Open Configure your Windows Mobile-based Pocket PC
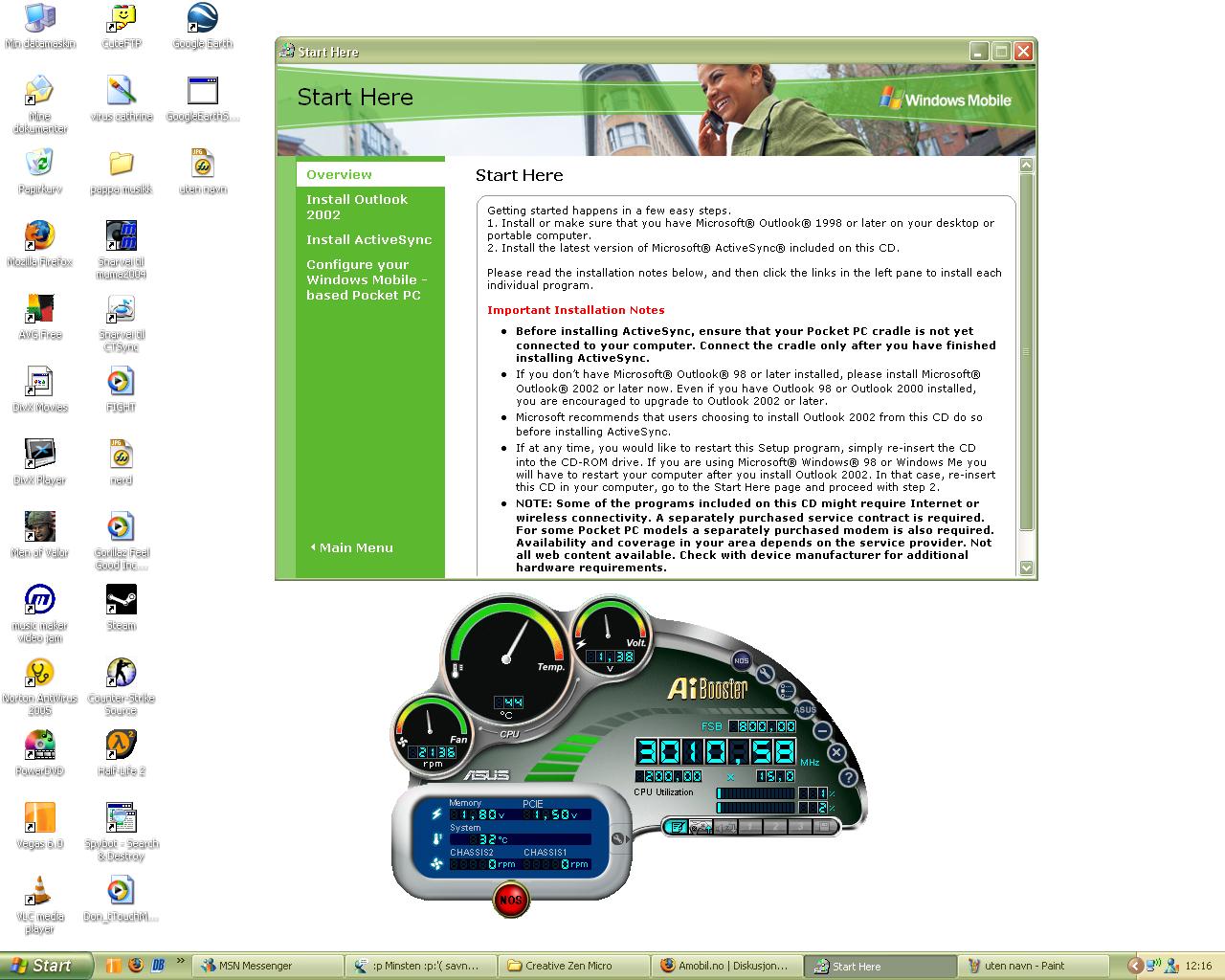1225x980 pixels. pos(367,279)
